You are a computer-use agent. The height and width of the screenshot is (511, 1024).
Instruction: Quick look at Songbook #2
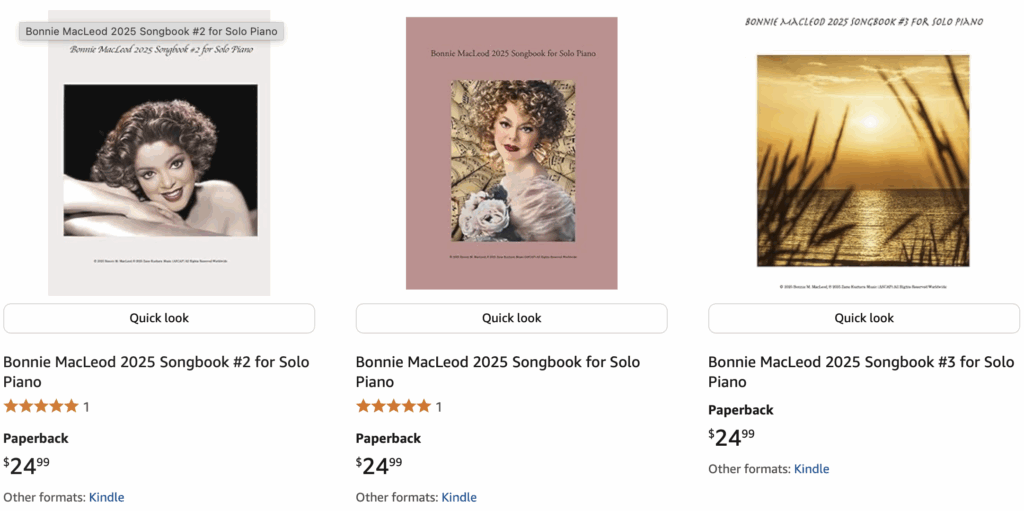point(159,318)
